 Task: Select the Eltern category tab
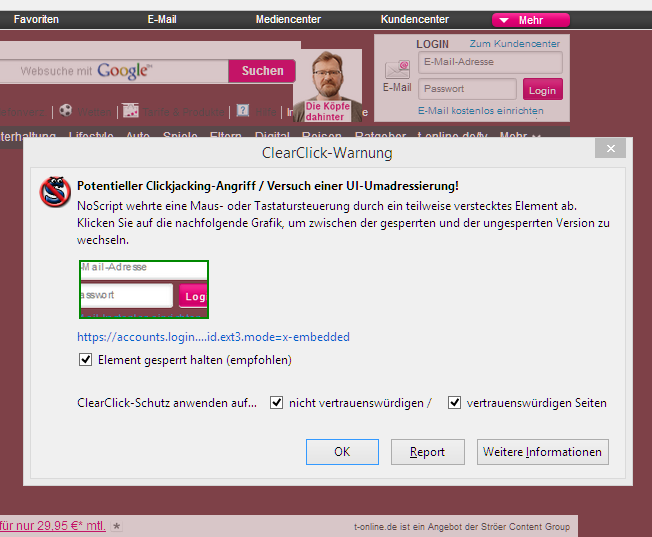coord(225,136)
